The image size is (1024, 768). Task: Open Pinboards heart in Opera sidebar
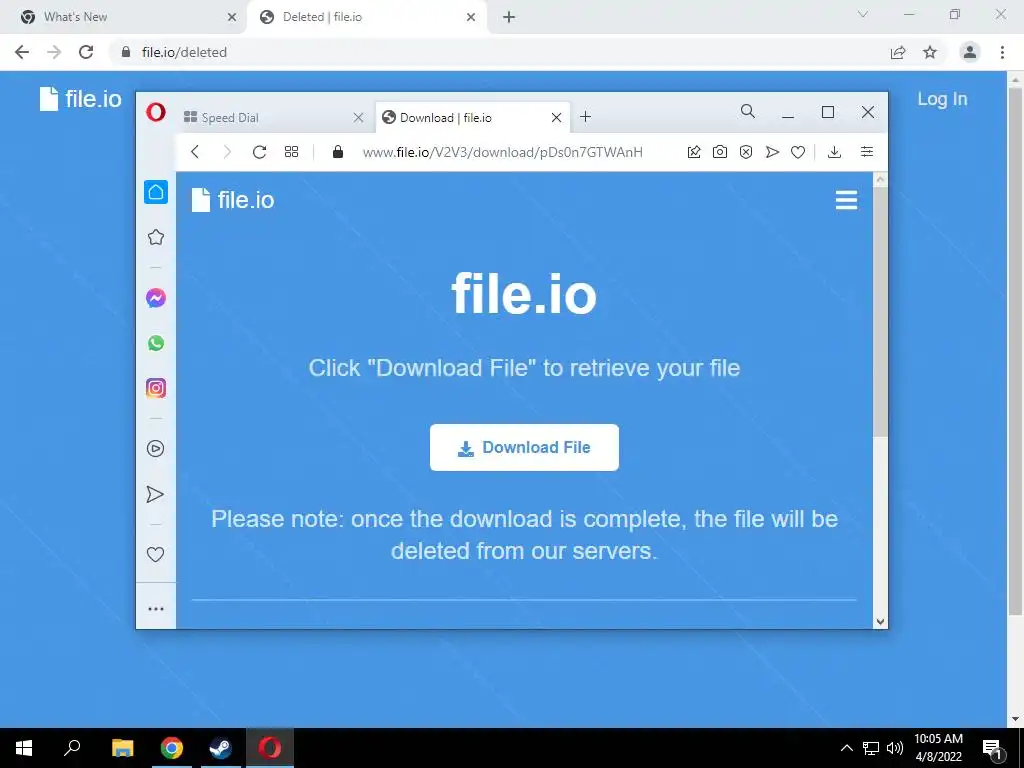(x=155, y=554)
